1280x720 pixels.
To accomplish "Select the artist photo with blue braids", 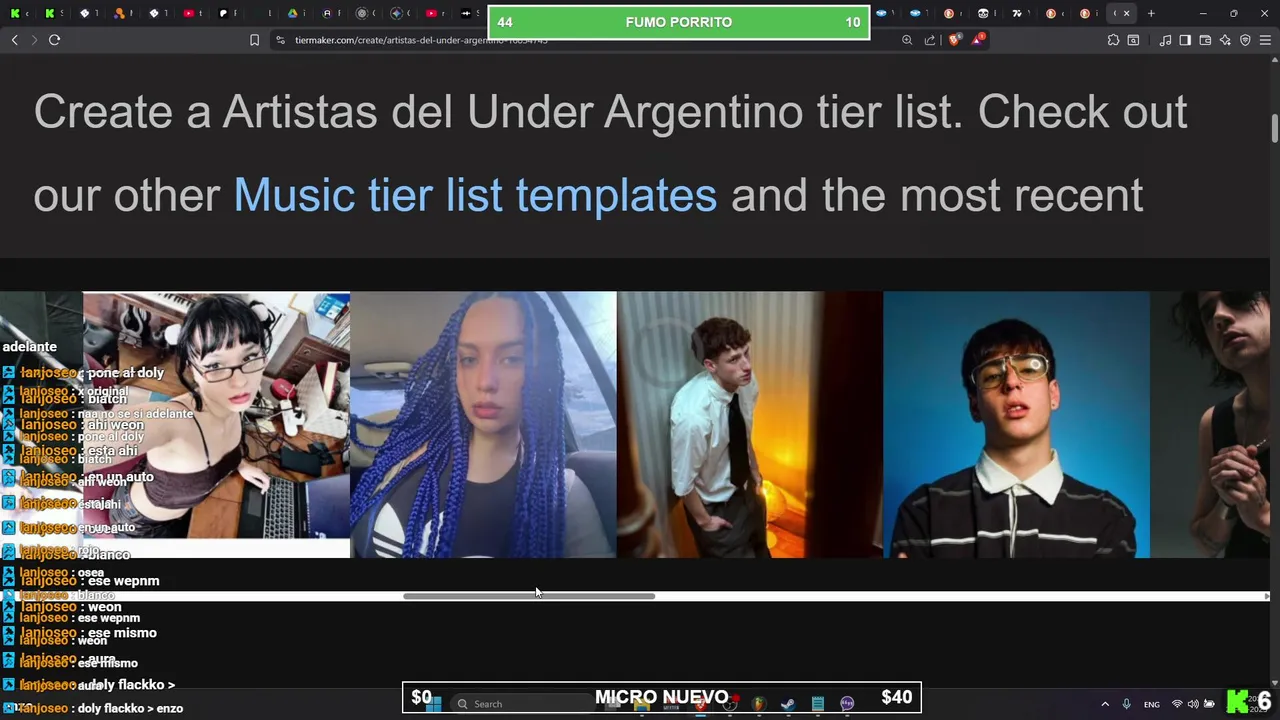I will point(483,424).
